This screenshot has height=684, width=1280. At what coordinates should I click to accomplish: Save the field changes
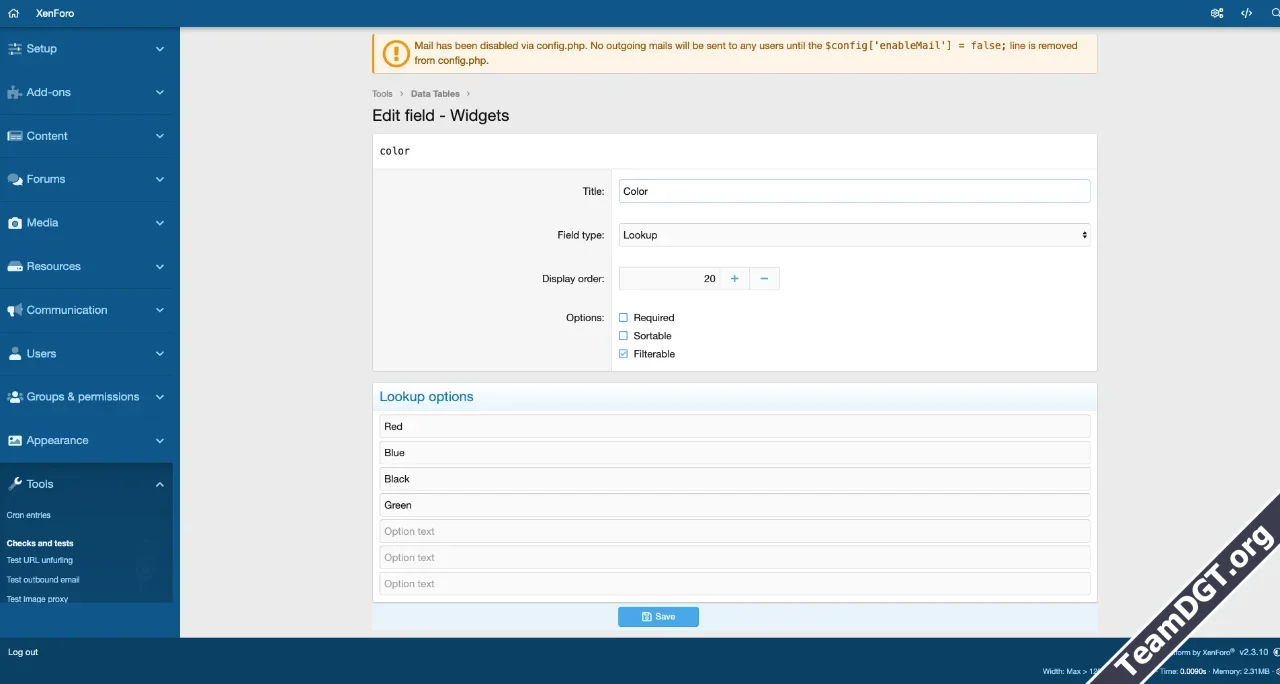tap(658, 617)
